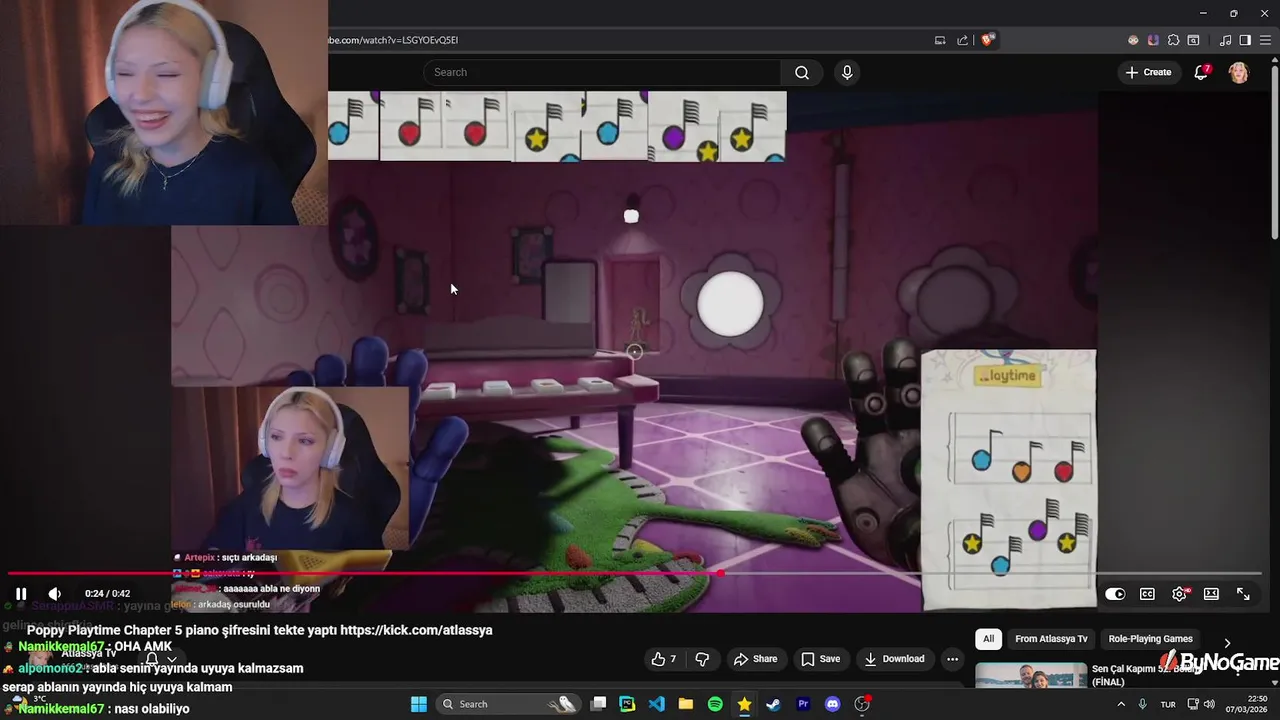Screen dimensions: 1280x720
Task: Open Premiere Pro from taskbar
Action: [x=803, y=704]
